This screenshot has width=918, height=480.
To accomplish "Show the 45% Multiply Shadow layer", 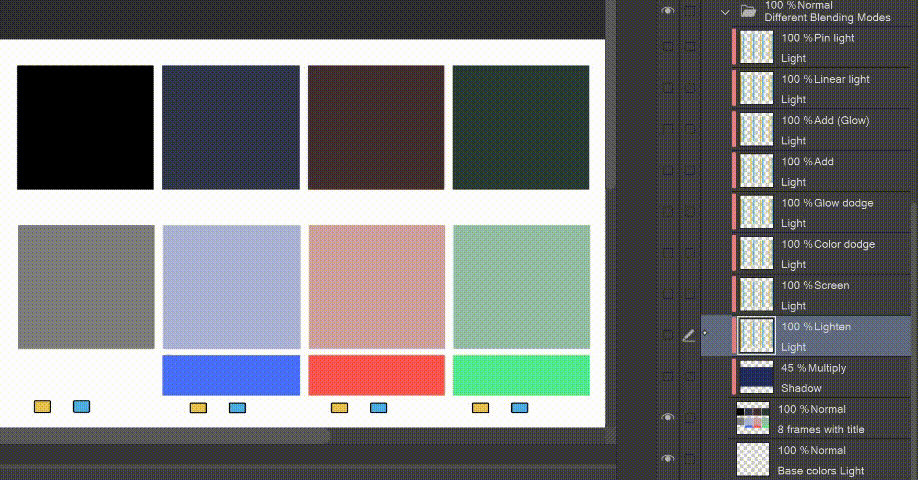I will click(668, 376).
